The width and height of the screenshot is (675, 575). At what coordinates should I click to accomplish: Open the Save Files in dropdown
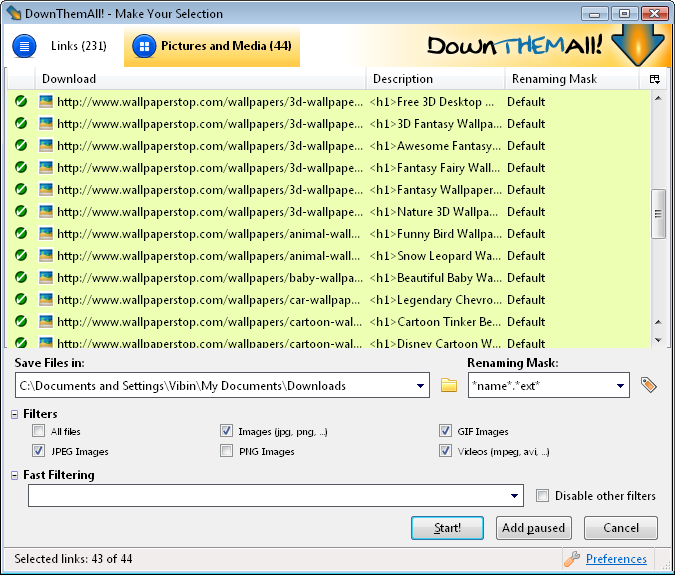421,386
